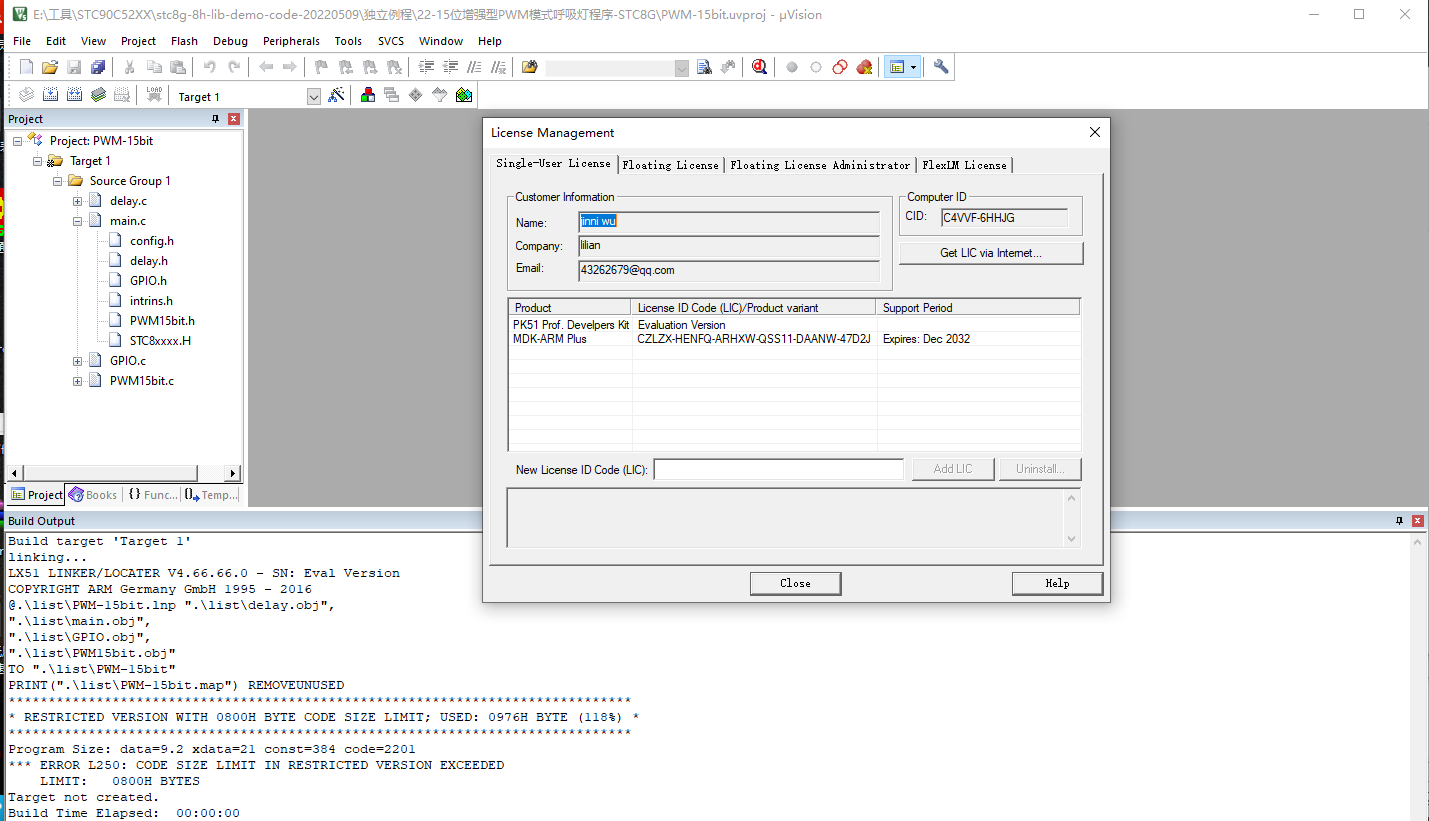Click the Open file icon

pyautogui.click(x=50, y=67)
